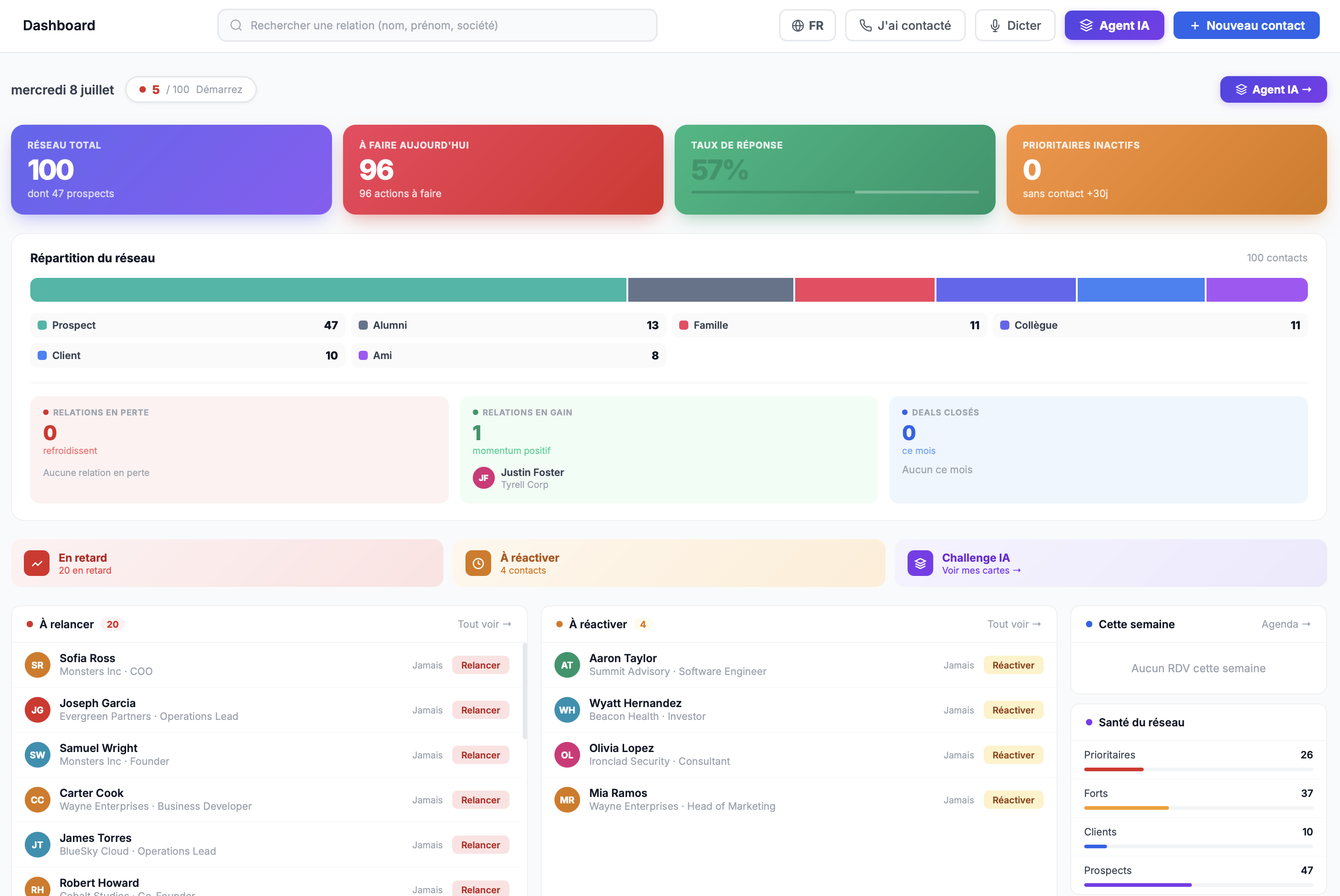Viewport: 1340px width, 896px height.
Task: Click Tout voir in À relancer panel
Action: (485, 624)
